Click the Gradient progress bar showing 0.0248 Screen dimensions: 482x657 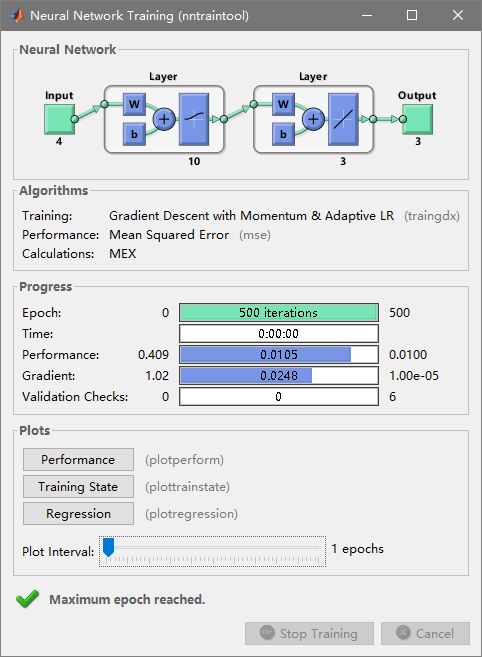tap(279, 375)
